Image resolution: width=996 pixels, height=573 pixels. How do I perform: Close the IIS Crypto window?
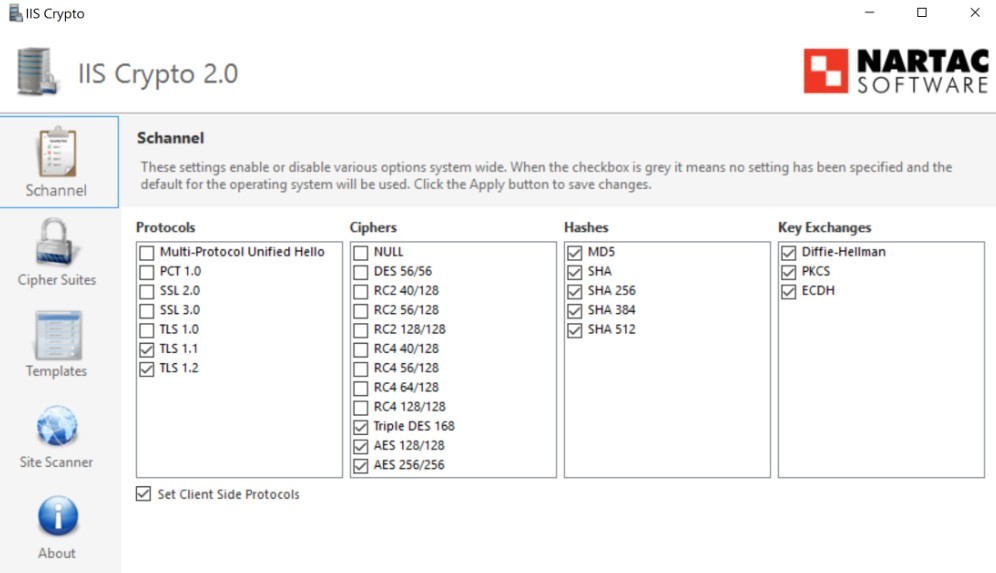974,13
